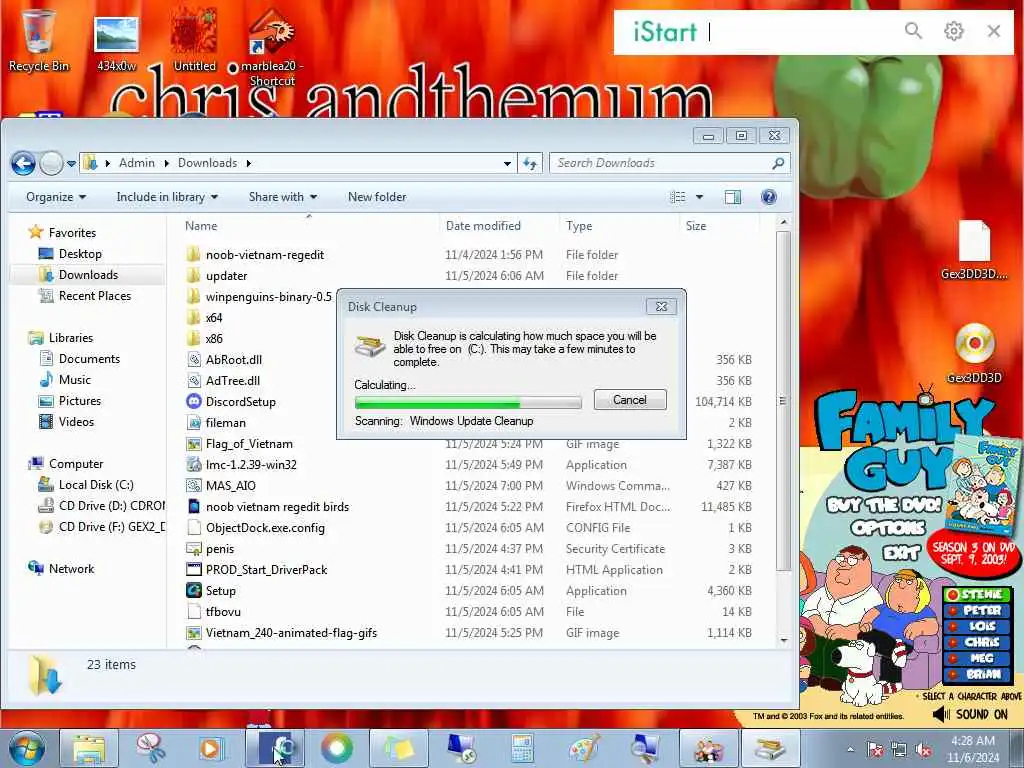This screenshot has width=1024, height=768.
Task: Click into the iStart search field
Action: tap(800, 31)
